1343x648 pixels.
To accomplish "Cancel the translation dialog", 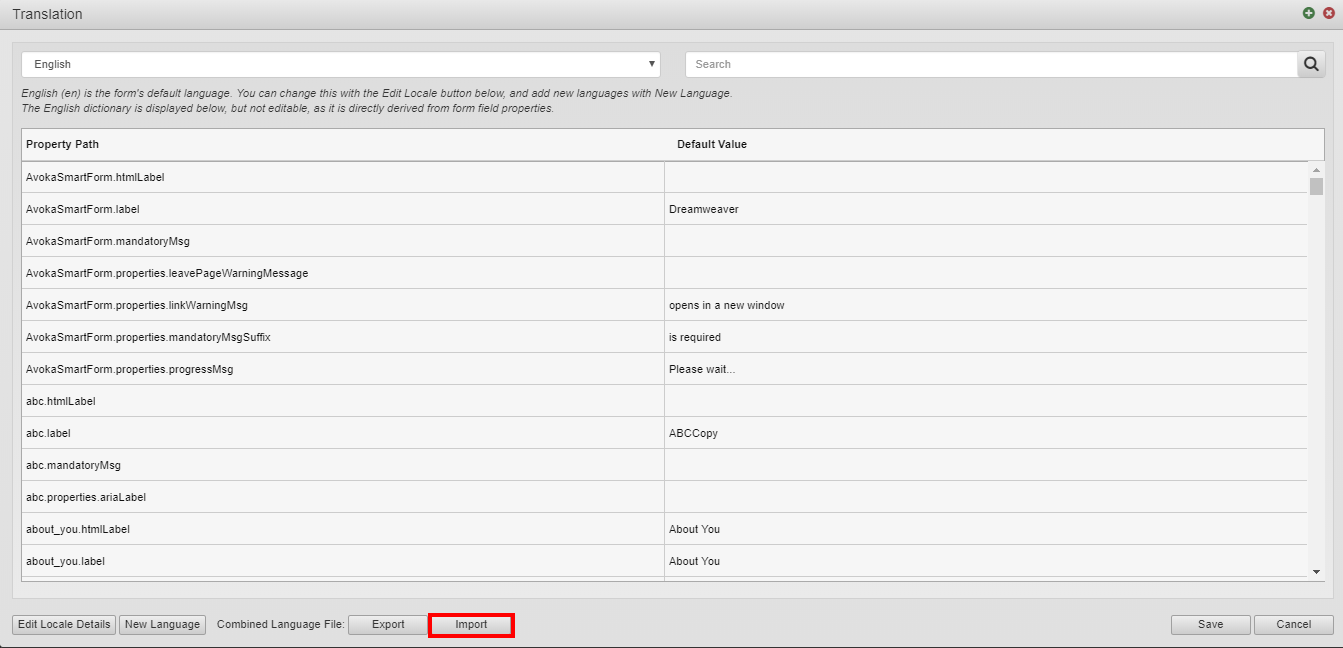I will click(x=1293, y=624).
